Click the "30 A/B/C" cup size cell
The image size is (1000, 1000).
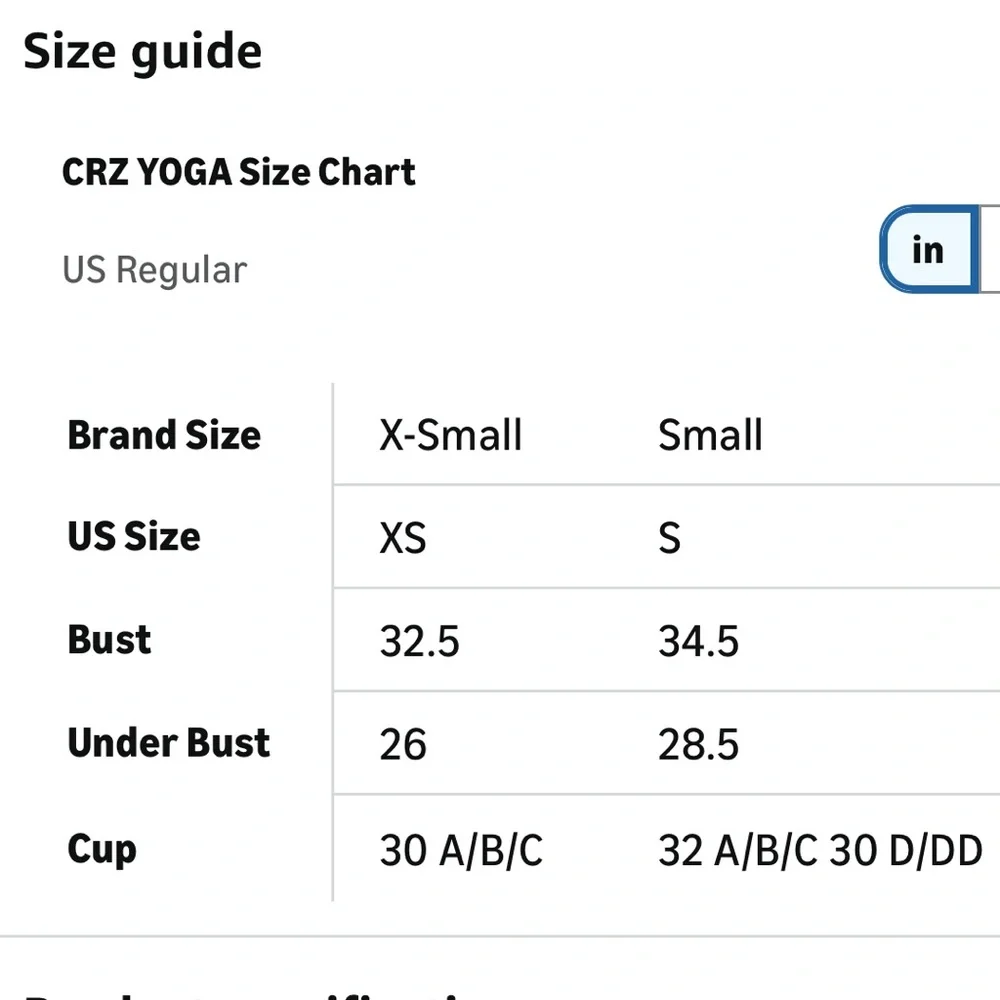click(x=461, y=851)
